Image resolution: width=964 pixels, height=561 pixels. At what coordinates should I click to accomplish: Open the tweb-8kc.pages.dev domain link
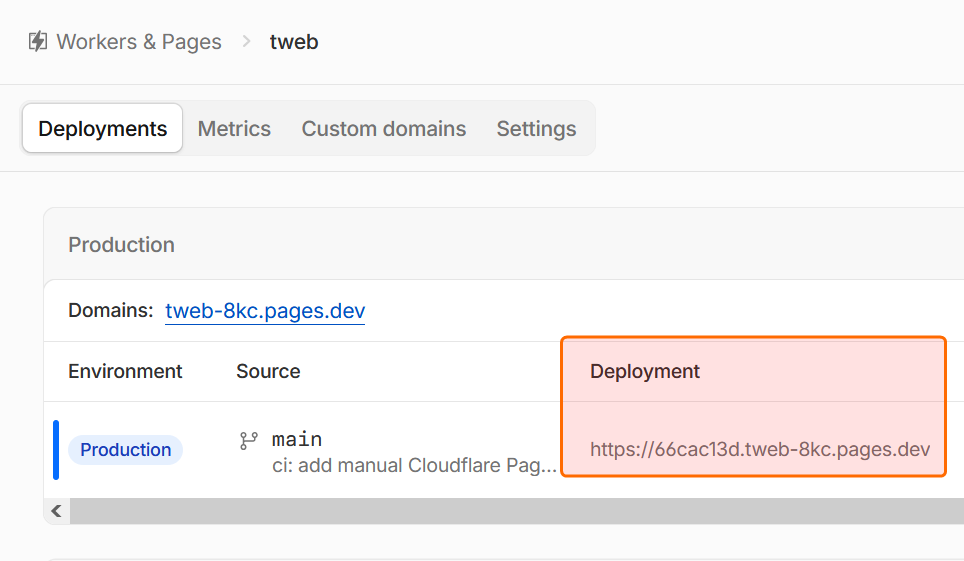coord(265,311)
